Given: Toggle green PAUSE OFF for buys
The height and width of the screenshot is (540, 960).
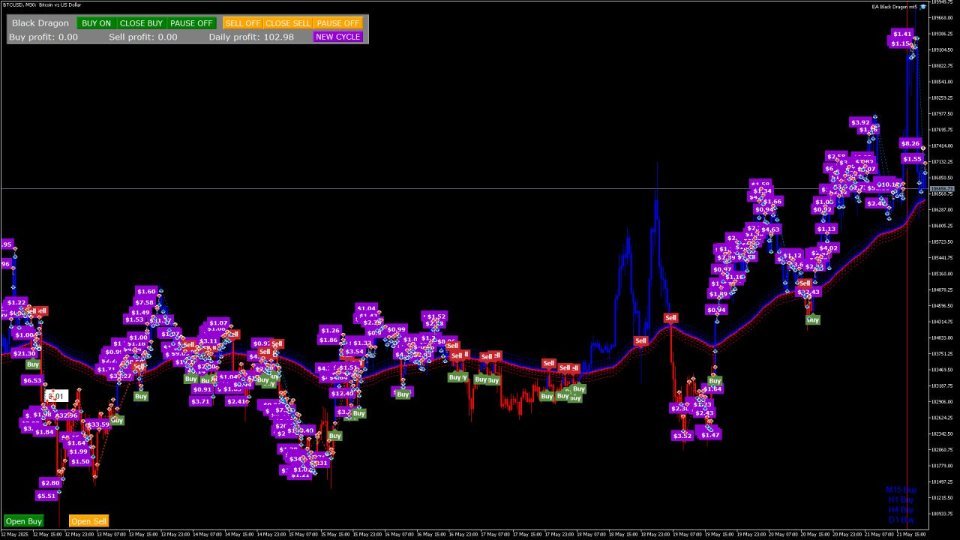Looking at the screenshot, I should point(191,23).
